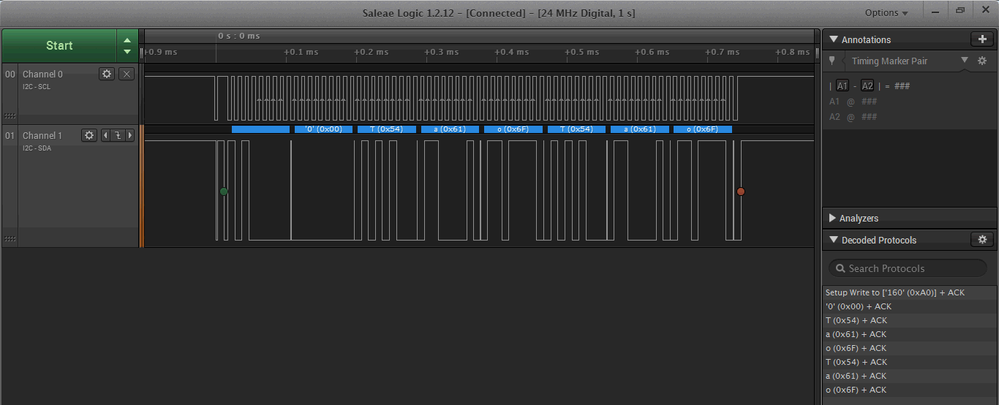Select first 'T (0x54) + ACK' protocol row
This screenshot has height=405, width=999.
click(x=910, y=320)
